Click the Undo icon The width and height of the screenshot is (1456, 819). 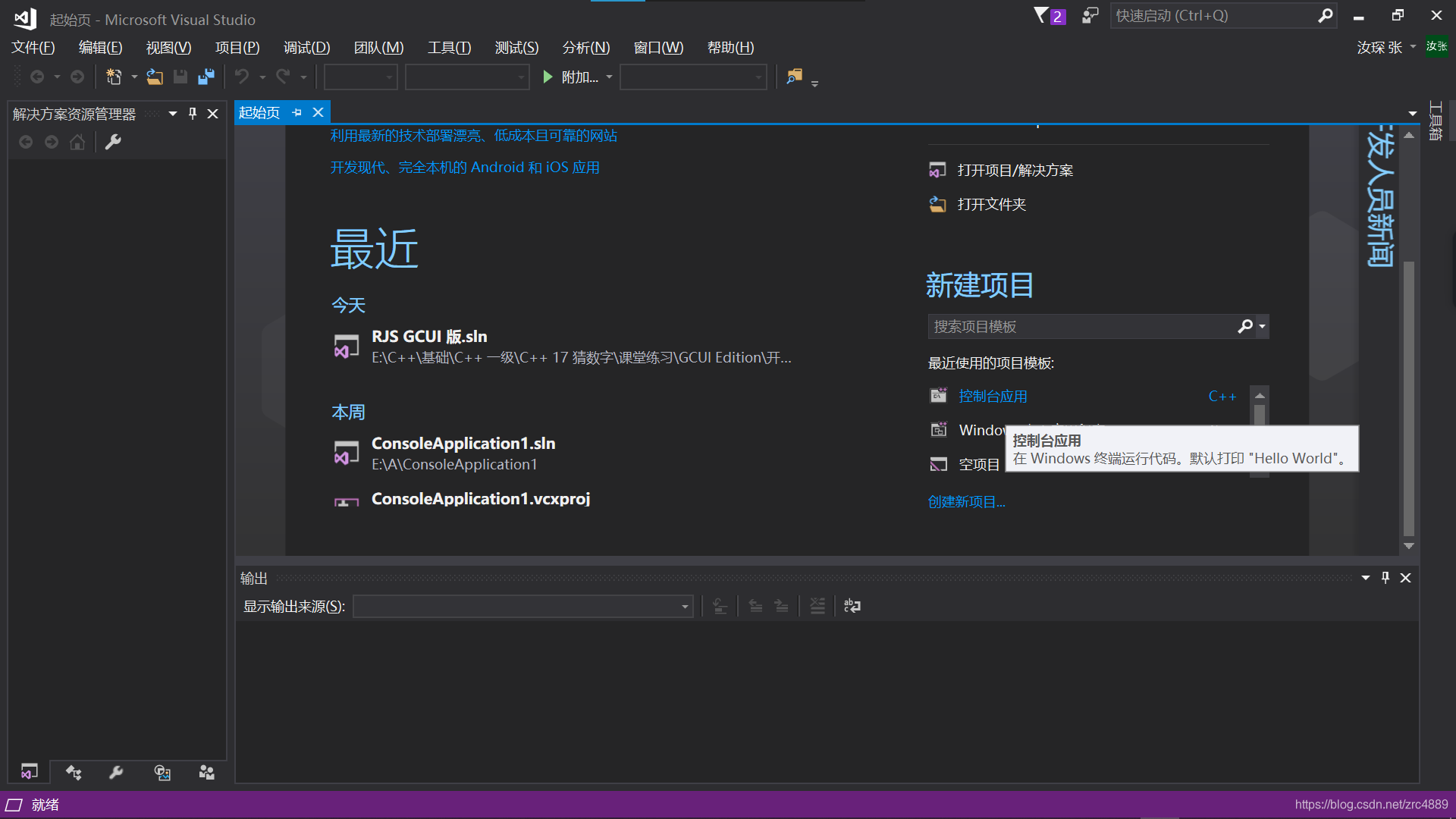click(241, 76)
